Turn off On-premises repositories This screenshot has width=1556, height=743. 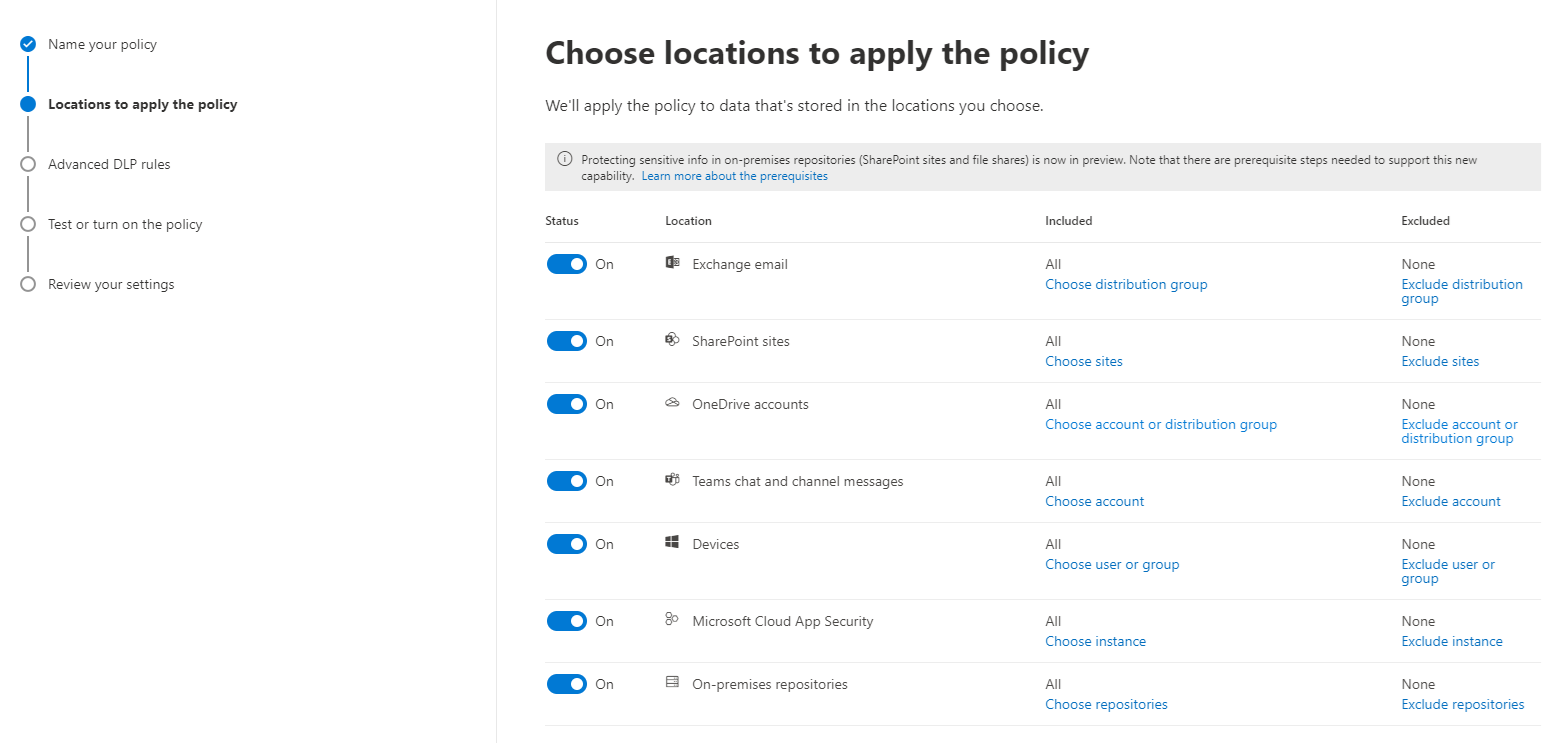coord(567,683)
